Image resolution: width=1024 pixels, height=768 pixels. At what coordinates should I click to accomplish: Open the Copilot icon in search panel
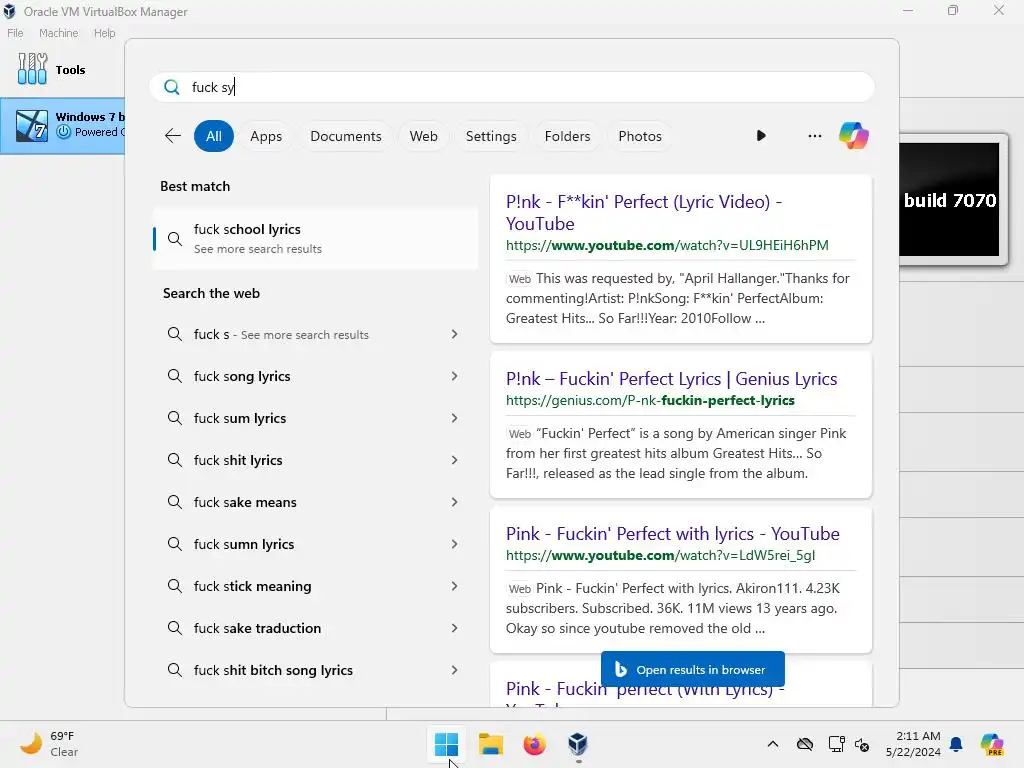[854, 136]
